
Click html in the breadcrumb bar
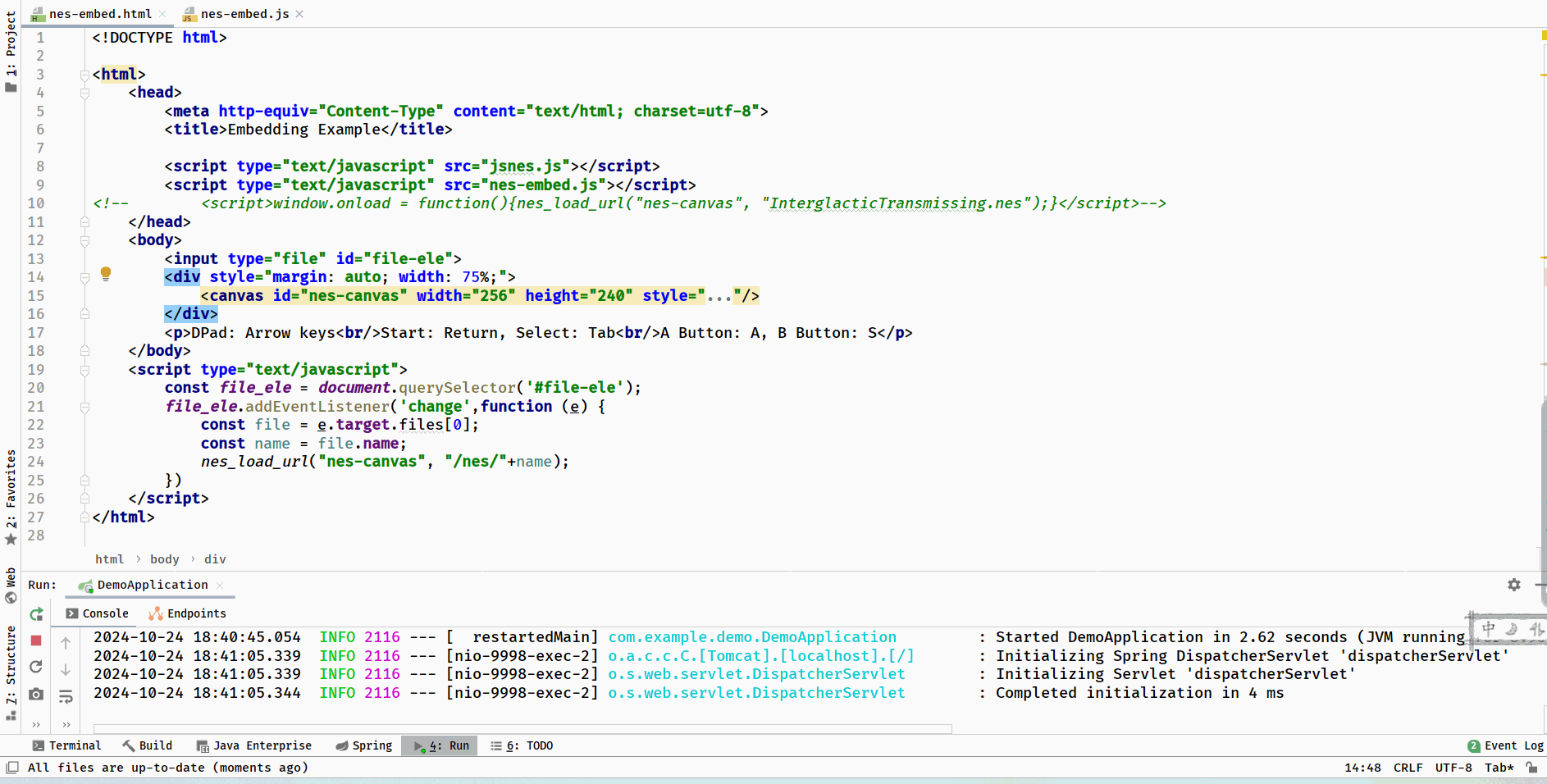(x=109, y=559)
